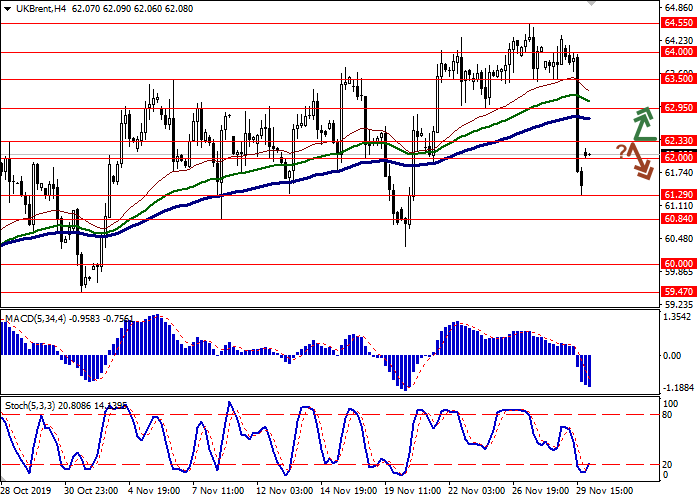Click the 62.950 price level label
Screen dimensions: 700x500
(x=678, y=108)
